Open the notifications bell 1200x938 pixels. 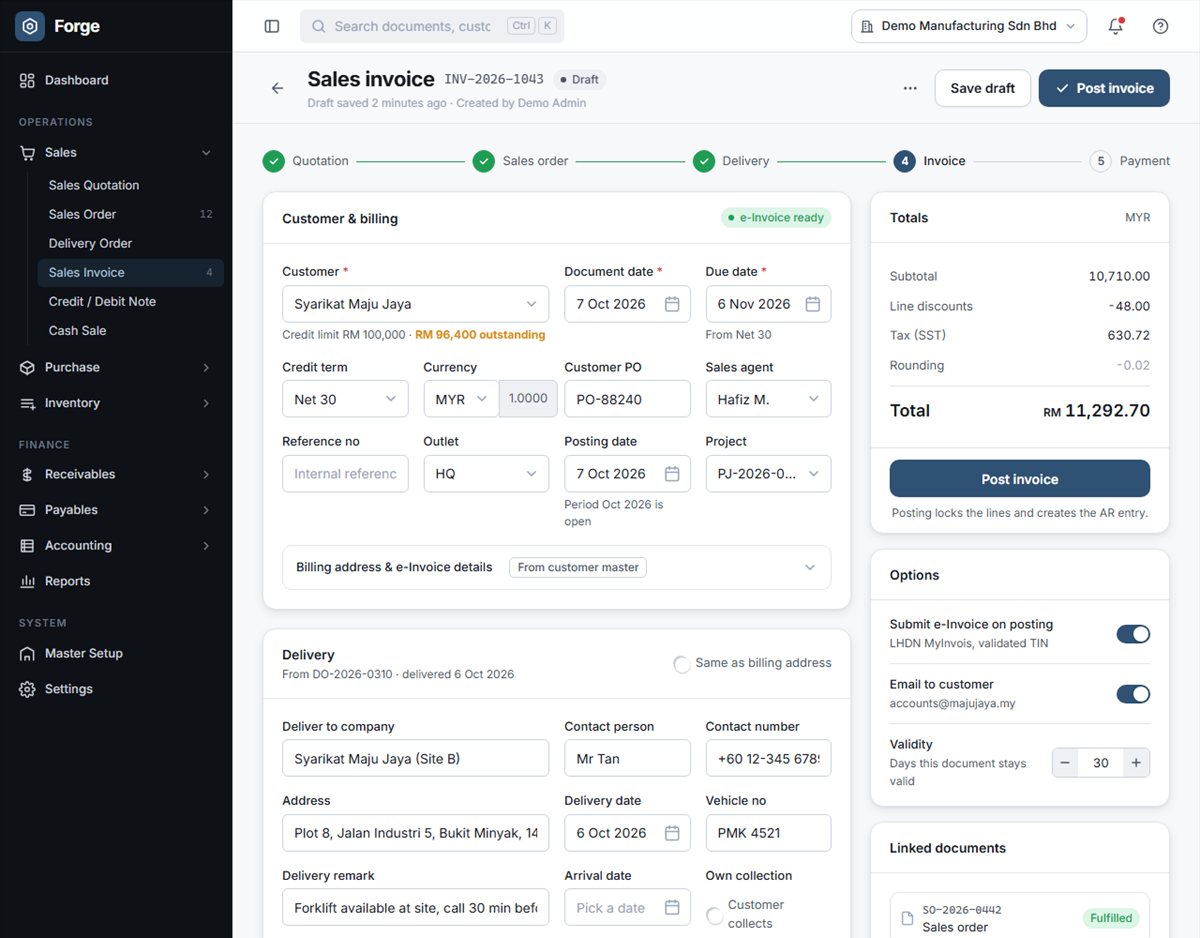(x=1116, y=26)
